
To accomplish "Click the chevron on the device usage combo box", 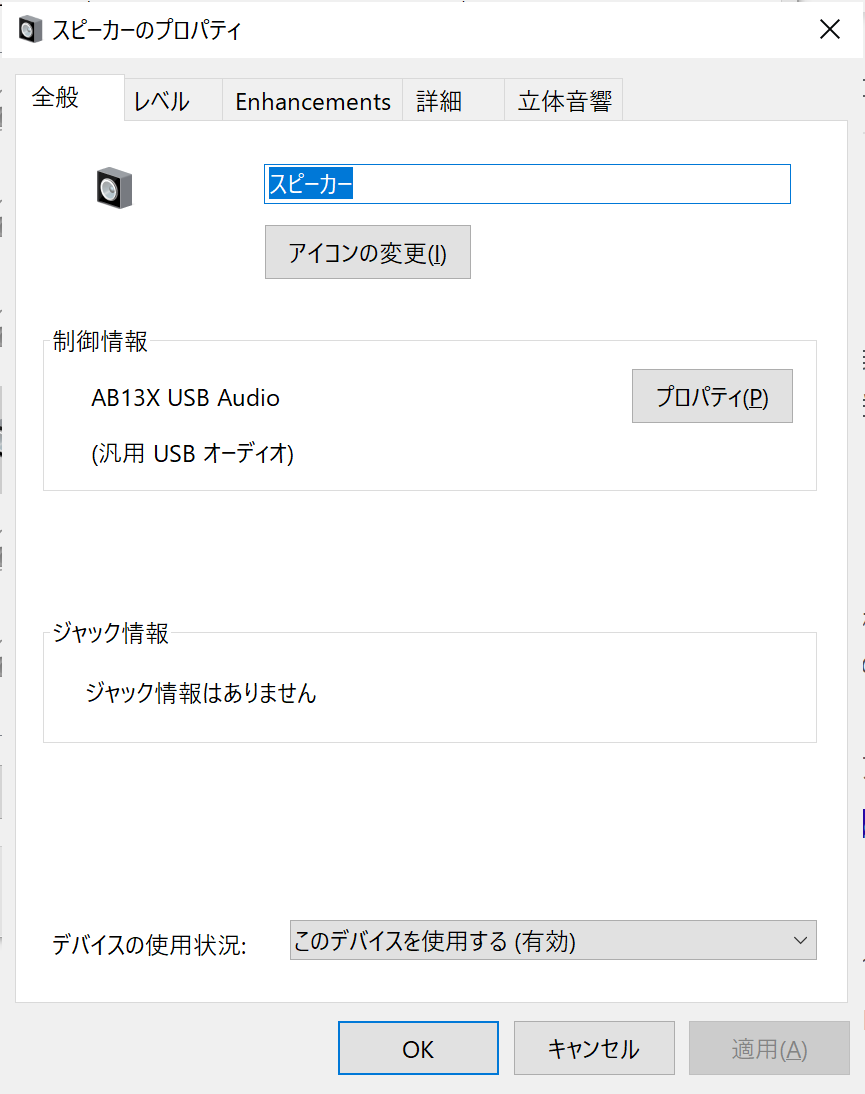I will pyautogui.click(x=799, y=940).
